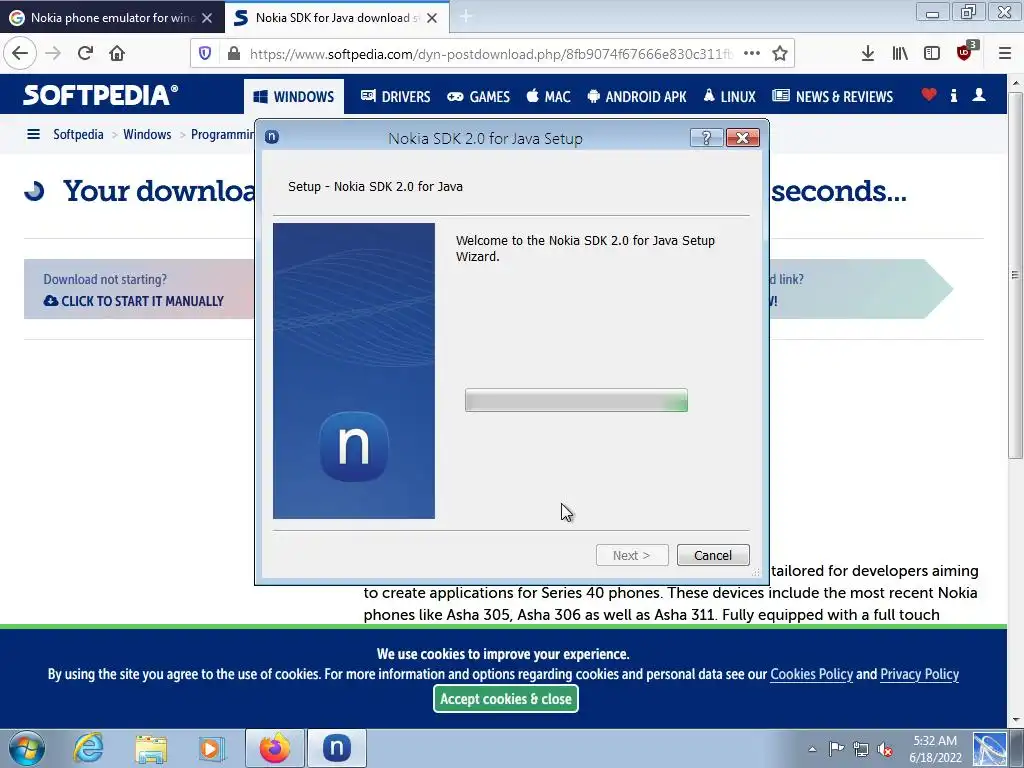The image size is (1024, 768).
Task: Toggle the Firefox sidebar view
Action: point(932,54)
